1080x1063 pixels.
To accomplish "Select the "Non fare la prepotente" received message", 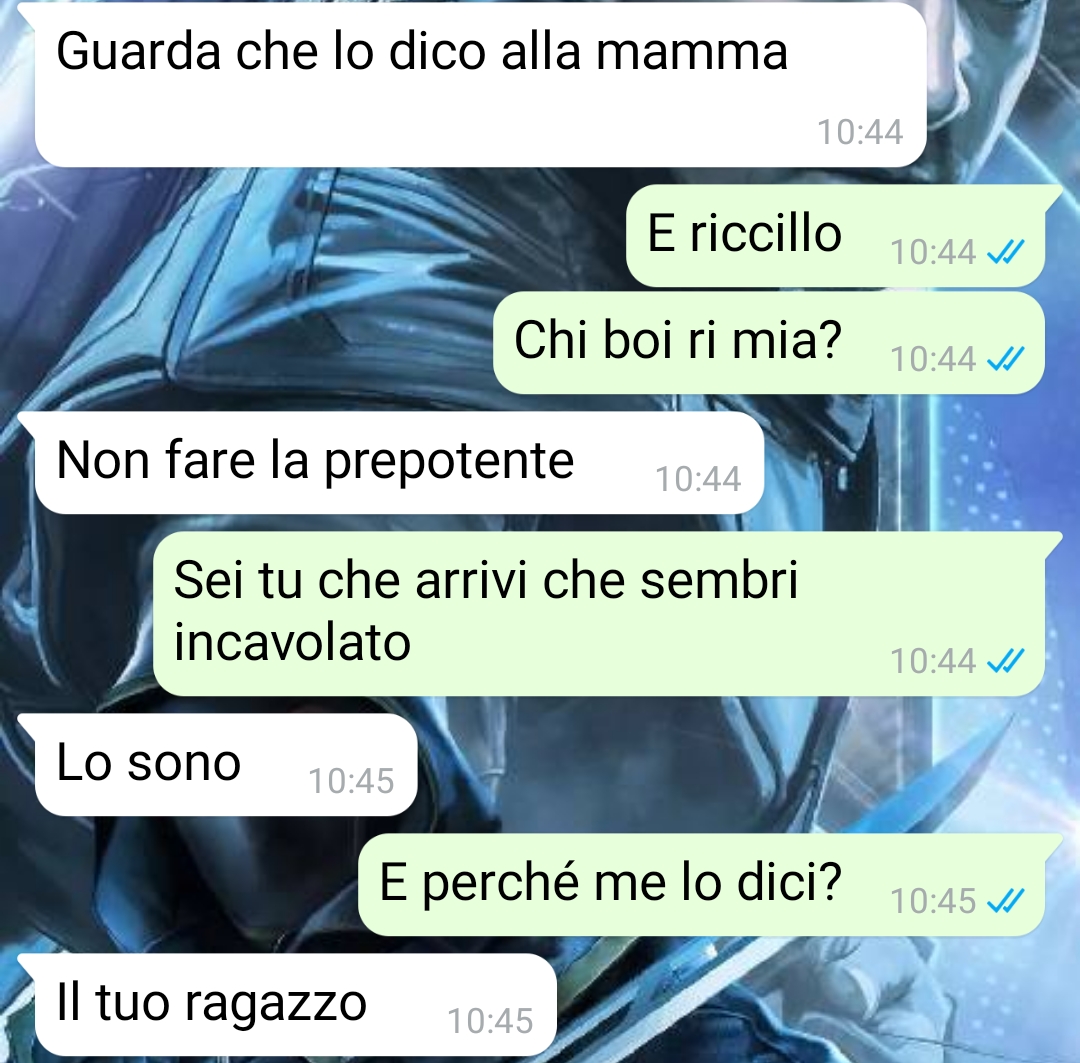I will click(x=399, y=463).
